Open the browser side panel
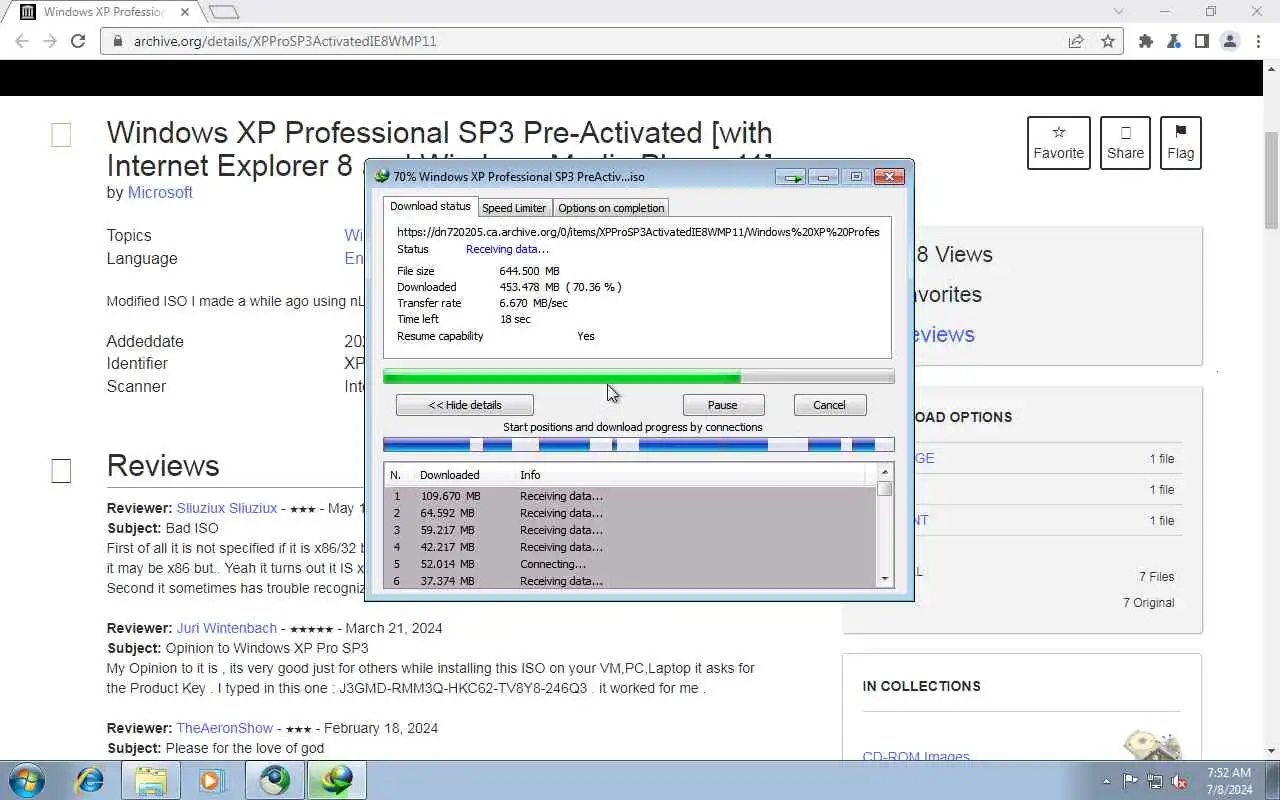Image resolution: width=1280 pixels, height=800 pixels. pos(1202,41)
